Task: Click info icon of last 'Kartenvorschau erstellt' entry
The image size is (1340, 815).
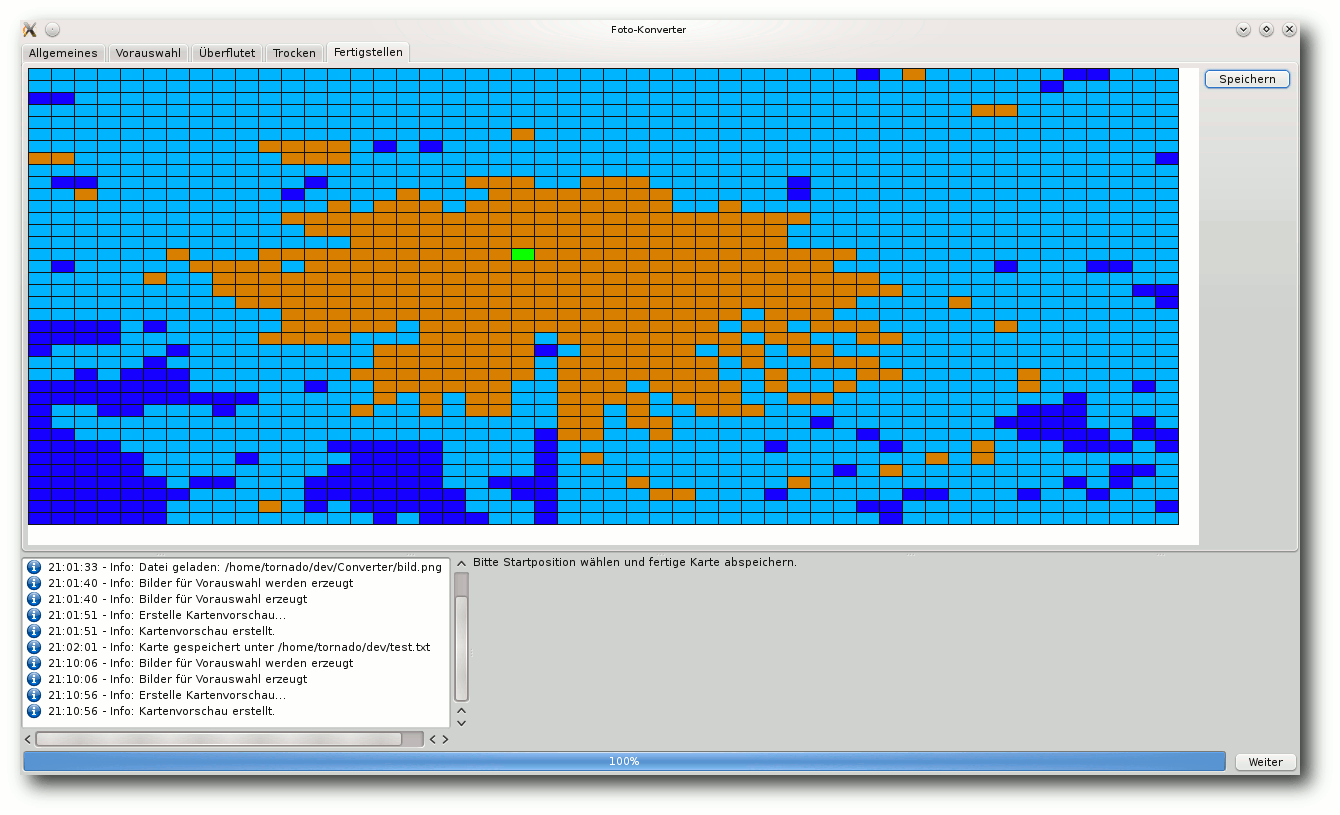Action: (x=34, y=711)
